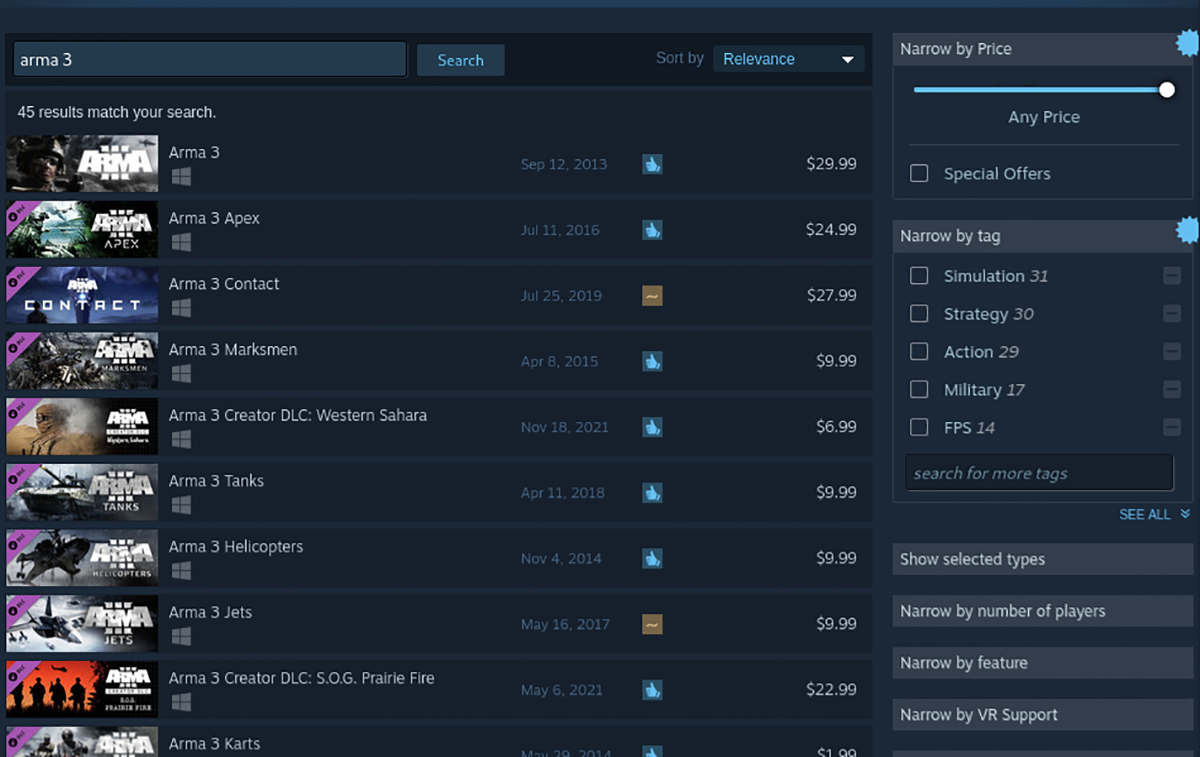Click the Arma 3 Jets cover thumbnail

(82, 624)
